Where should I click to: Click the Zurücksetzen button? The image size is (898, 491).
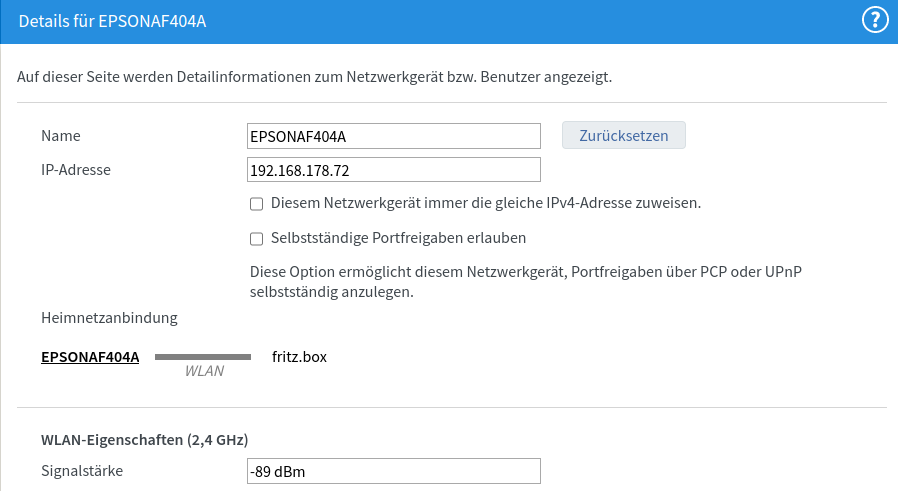(x=624, y=135)
